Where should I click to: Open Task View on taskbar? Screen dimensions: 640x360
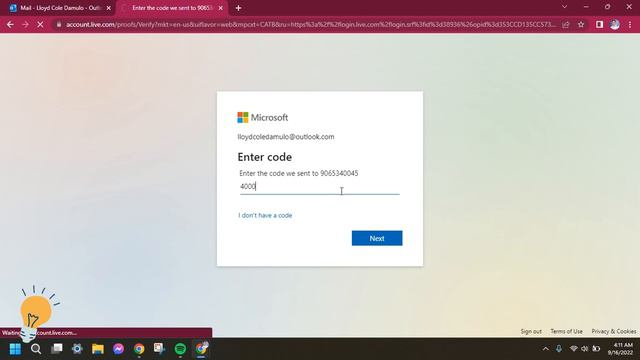(x=57, y=349)
